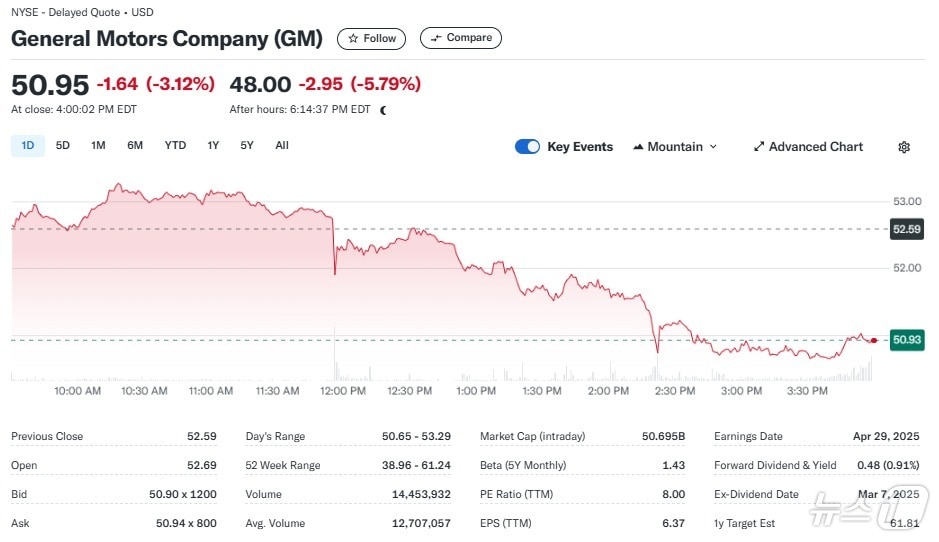This screenshot has height=542, width=939.
Task: Show All-time chart range
Action: 282,145
